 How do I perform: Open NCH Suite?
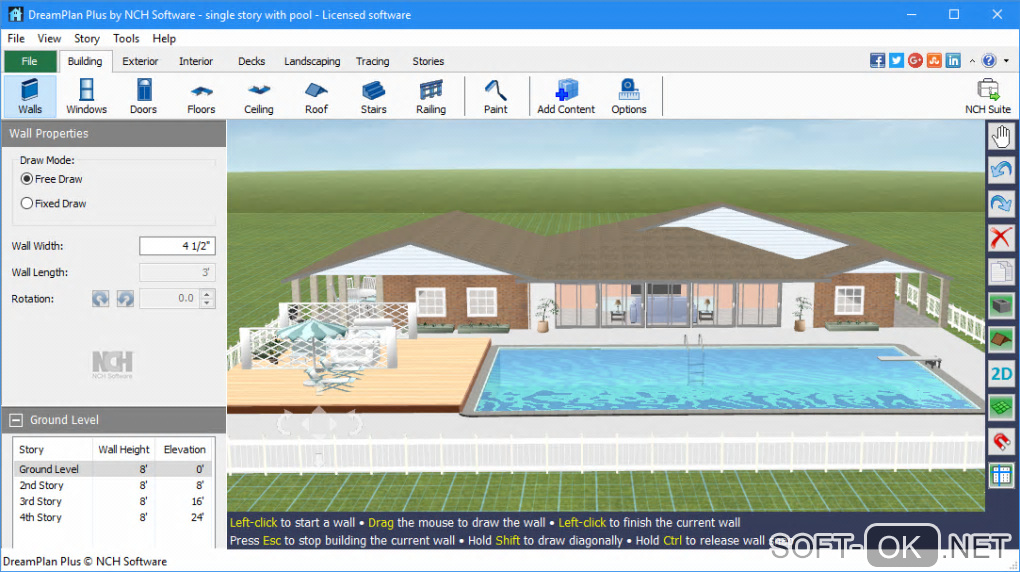pos(987,96)
